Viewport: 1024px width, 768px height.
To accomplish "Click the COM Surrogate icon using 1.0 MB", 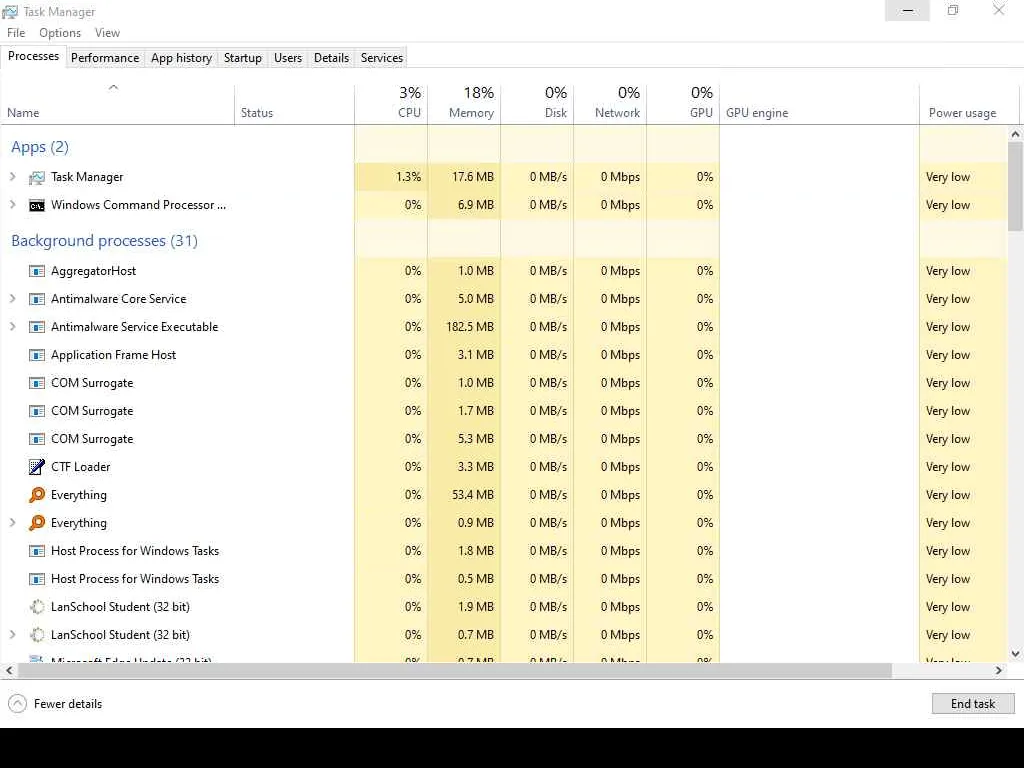I will pos(37,383).
